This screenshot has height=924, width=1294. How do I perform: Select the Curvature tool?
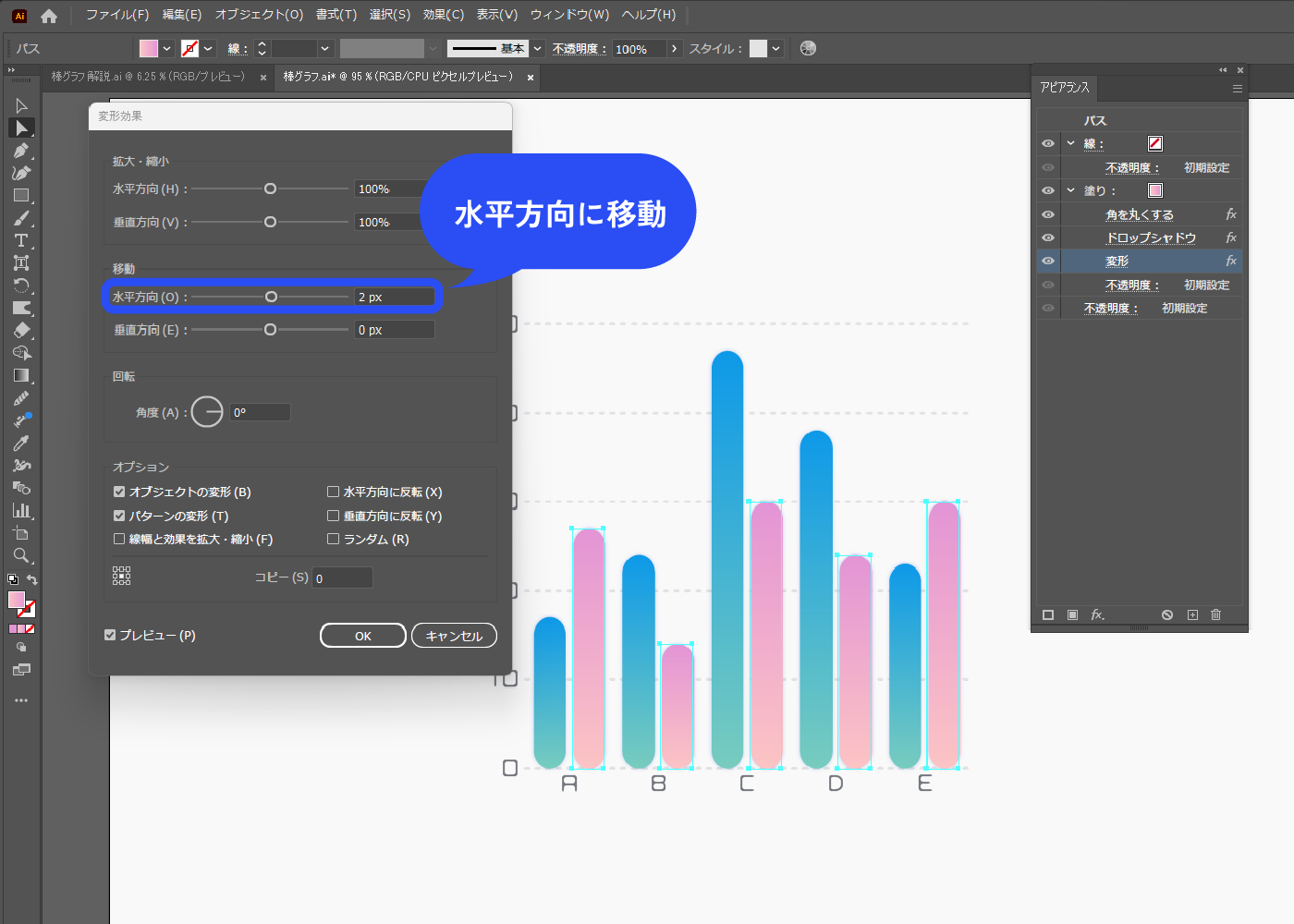coord(21,173)
